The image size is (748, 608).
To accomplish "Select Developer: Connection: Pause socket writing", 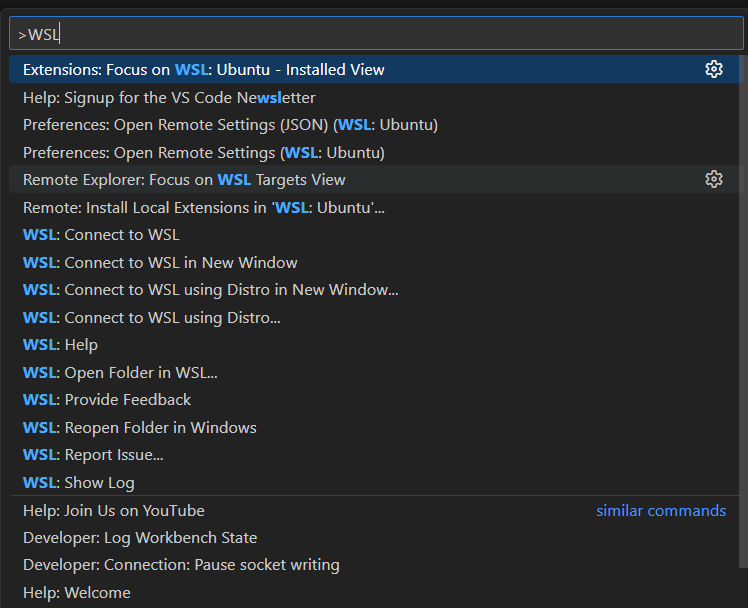I will [376, 565].
